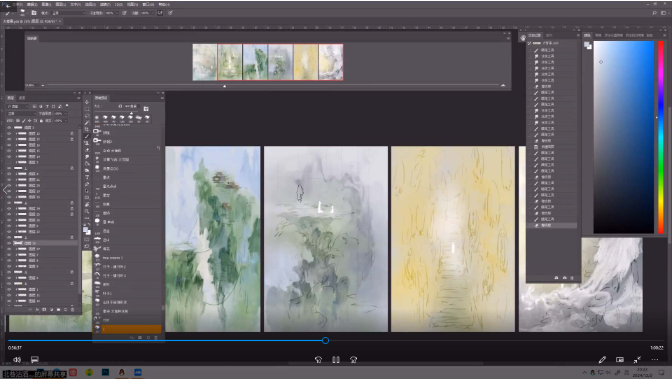Go back using the top-left arrow
The image size is (672, 379).
[x=8, y=6]
